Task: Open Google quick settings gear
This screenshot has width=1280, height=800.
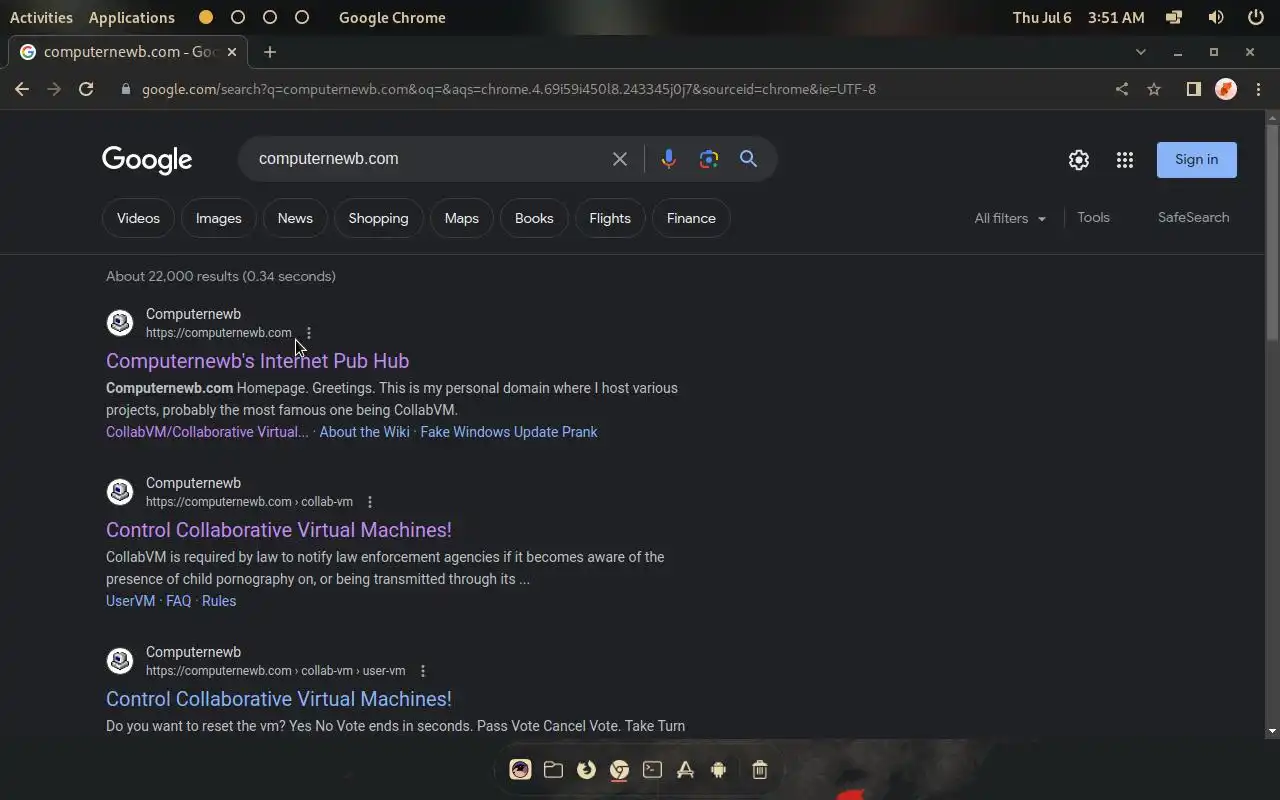Action: (1079, 160)
